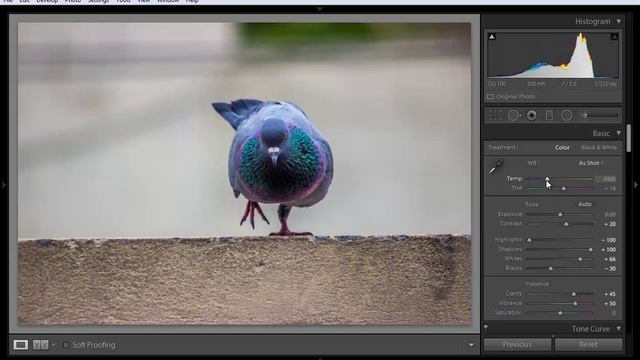Click the Exposure slider handle

point(560,214)
